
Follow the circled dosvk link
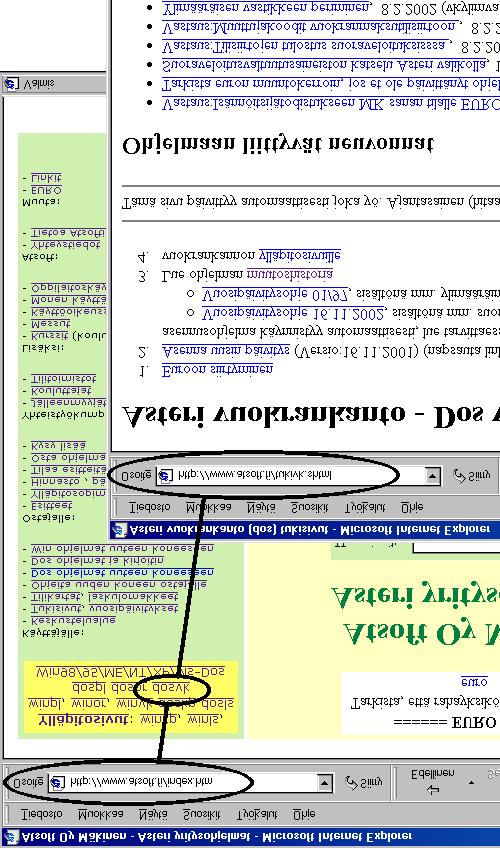pos(171,688)
